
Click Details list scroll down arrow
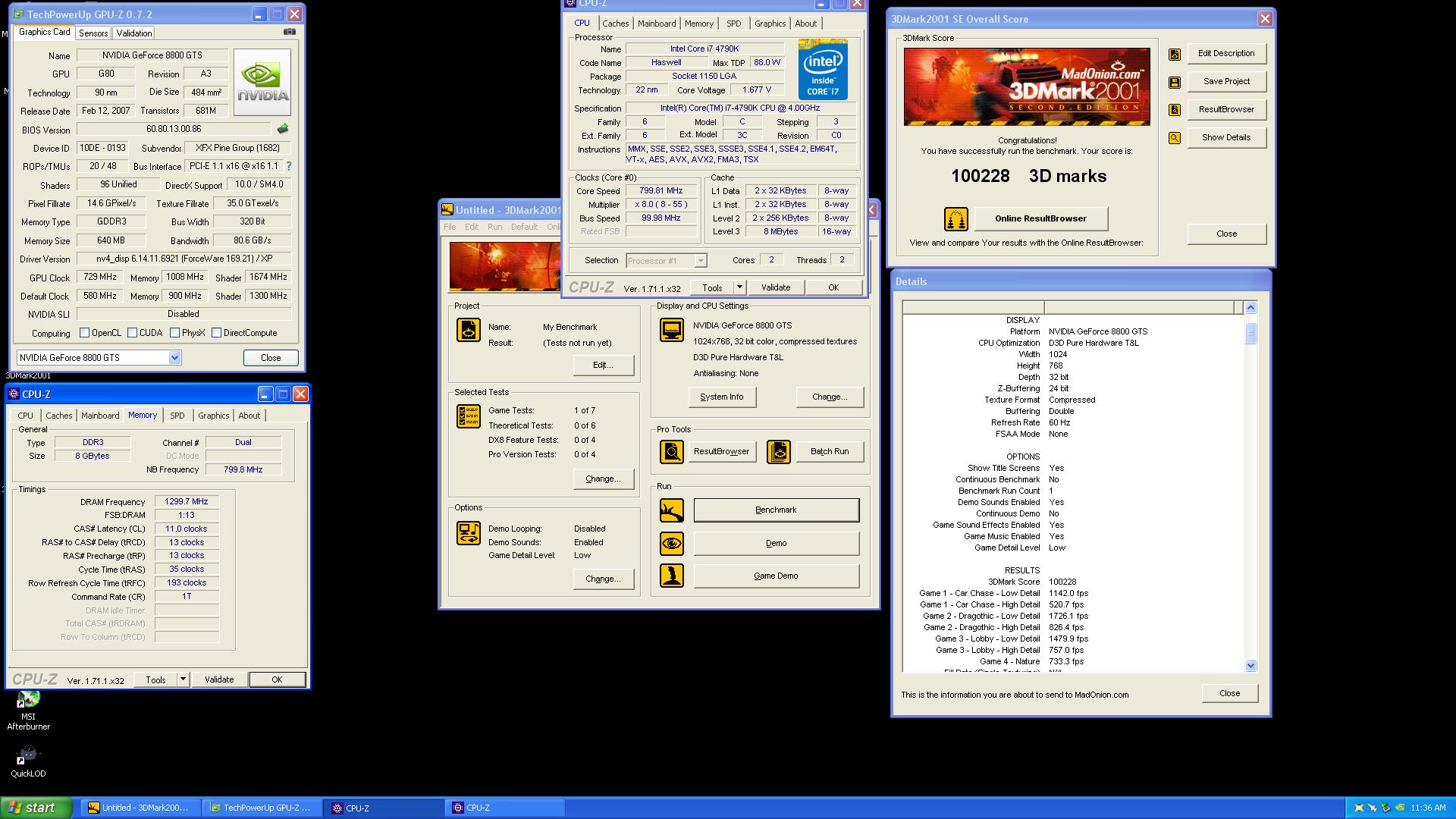tap(1250, 666)
